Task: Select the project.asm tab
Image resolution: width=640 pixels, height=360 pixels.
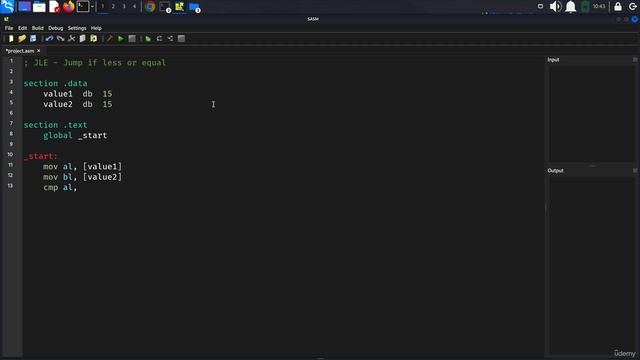Action: (x=20, y=51)
